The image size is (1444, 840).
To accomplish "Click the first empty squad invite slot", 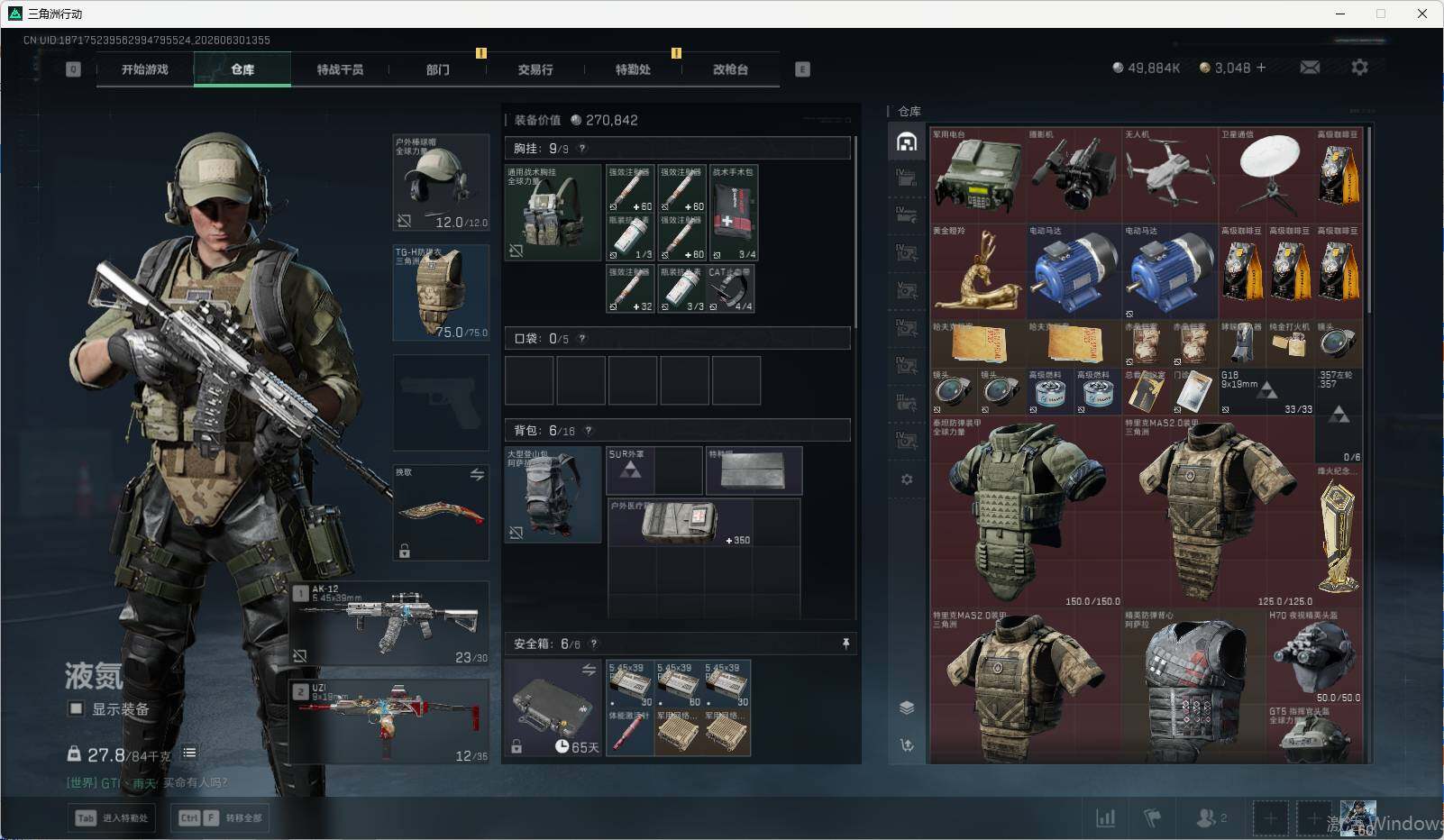I will coord(1270,818).
